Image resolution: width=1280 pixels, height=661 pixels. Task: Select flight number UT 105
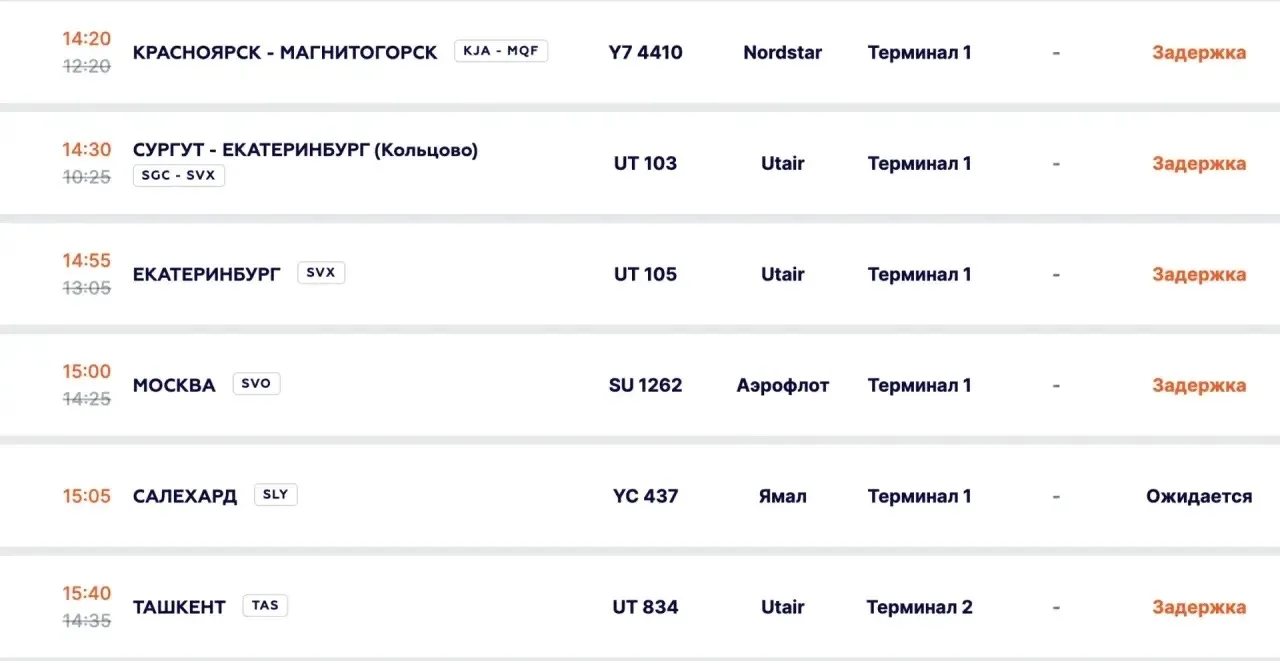(x=645, y=274)
